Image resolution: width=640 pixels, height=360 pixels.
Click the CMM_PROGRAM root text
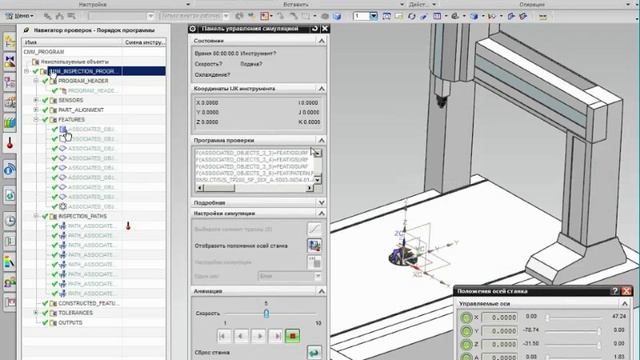[44, 52]
